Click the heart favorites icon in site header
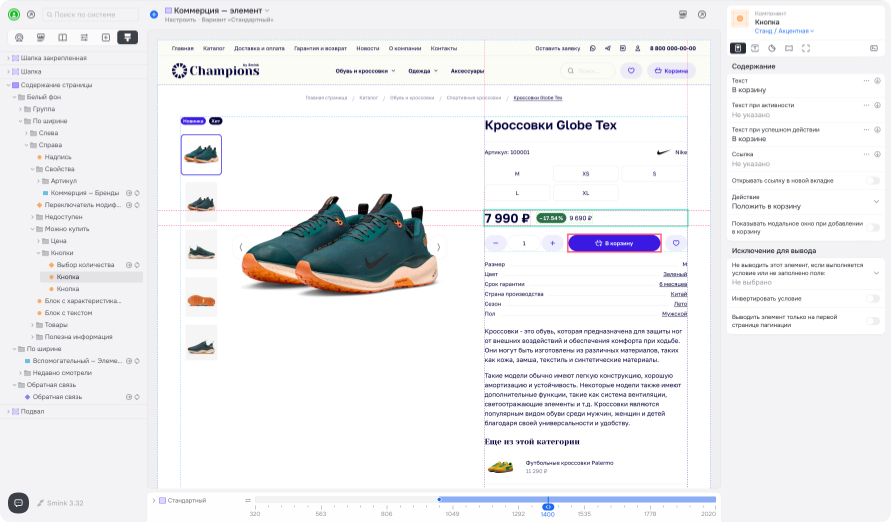Image resolution: width=891 pixels, height=522 pixels. click(x=631, y=71)
